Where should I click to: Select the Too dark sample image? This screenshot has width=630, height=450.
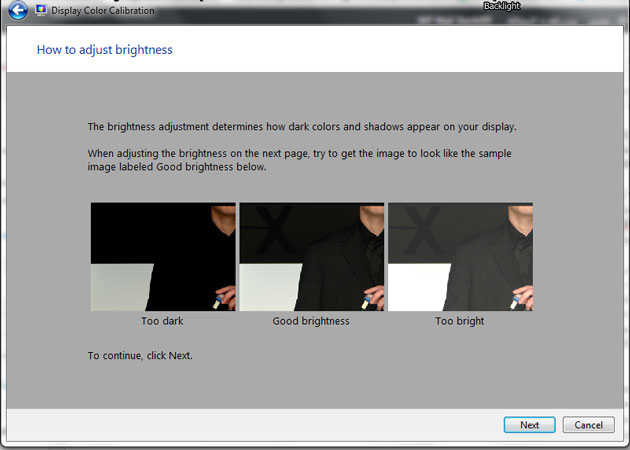(x=163, y=257)
